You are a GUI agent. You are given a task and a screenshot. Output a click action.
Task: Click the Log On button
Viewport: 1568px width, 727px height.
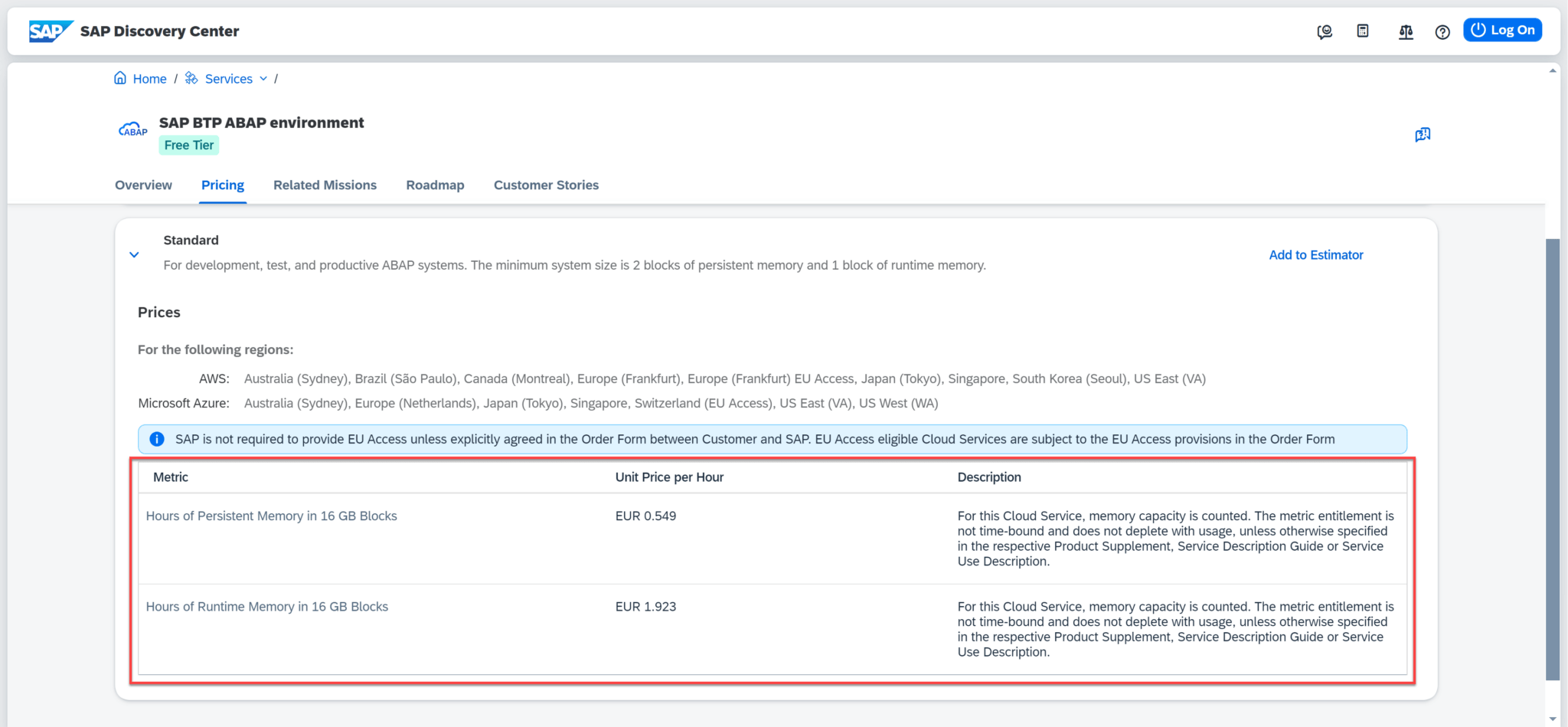tap(1502, 30)
